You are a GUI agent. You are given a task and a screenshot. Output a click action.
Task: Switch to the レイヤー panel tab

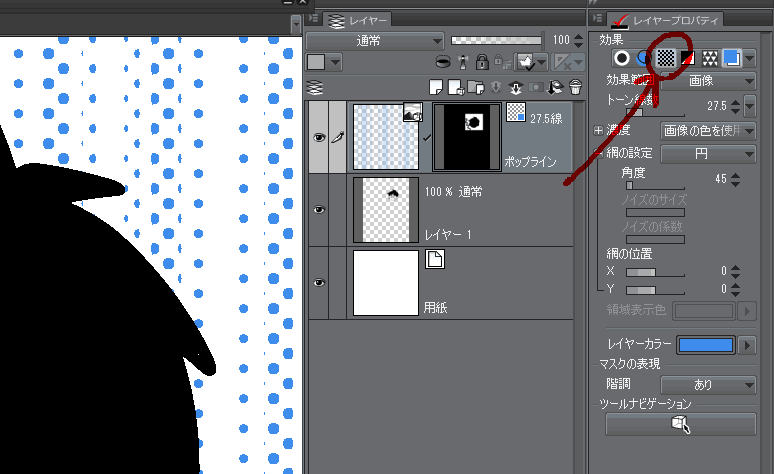click(x=360, y=18)
